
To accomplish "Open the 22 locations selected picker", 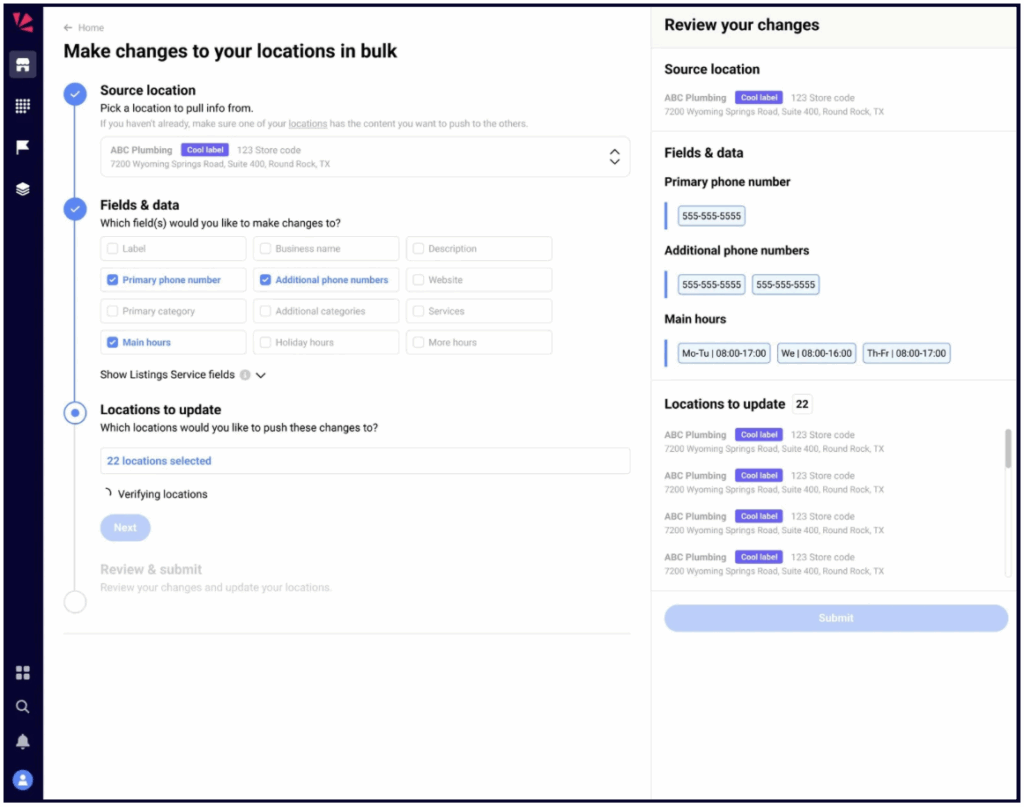I will click(x=365, y=461).
